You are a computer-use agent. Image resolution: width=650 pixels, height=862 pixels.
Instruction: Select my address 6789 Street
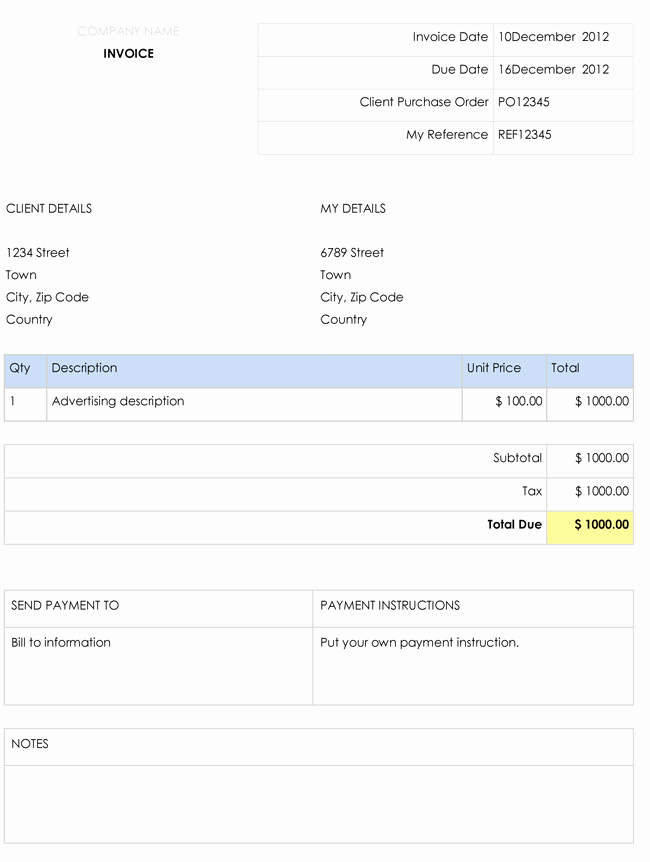pyautogui.click(x=352, y=253)
